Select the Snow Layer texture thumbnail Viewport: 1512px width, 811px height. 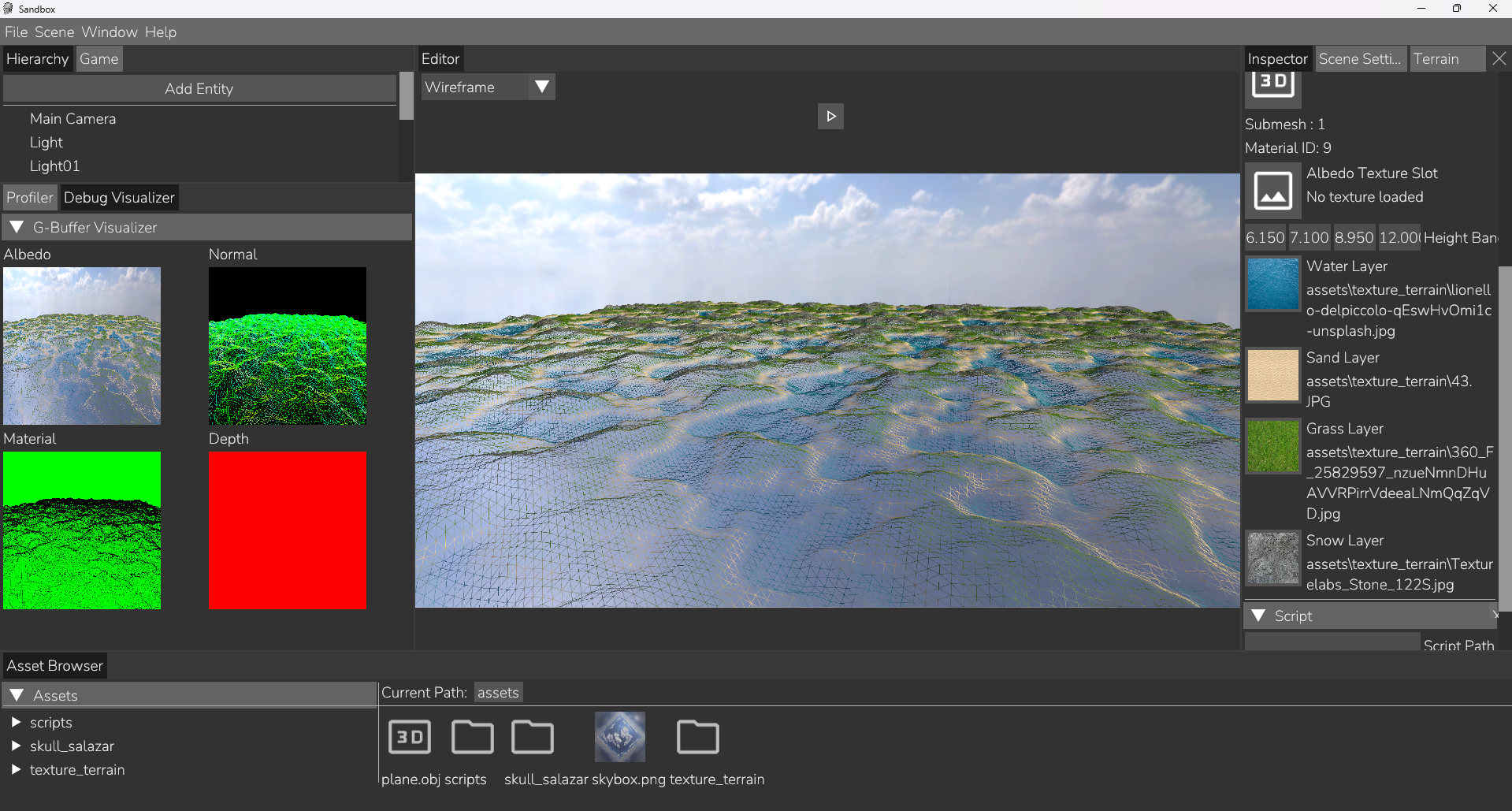[1272, 558]
